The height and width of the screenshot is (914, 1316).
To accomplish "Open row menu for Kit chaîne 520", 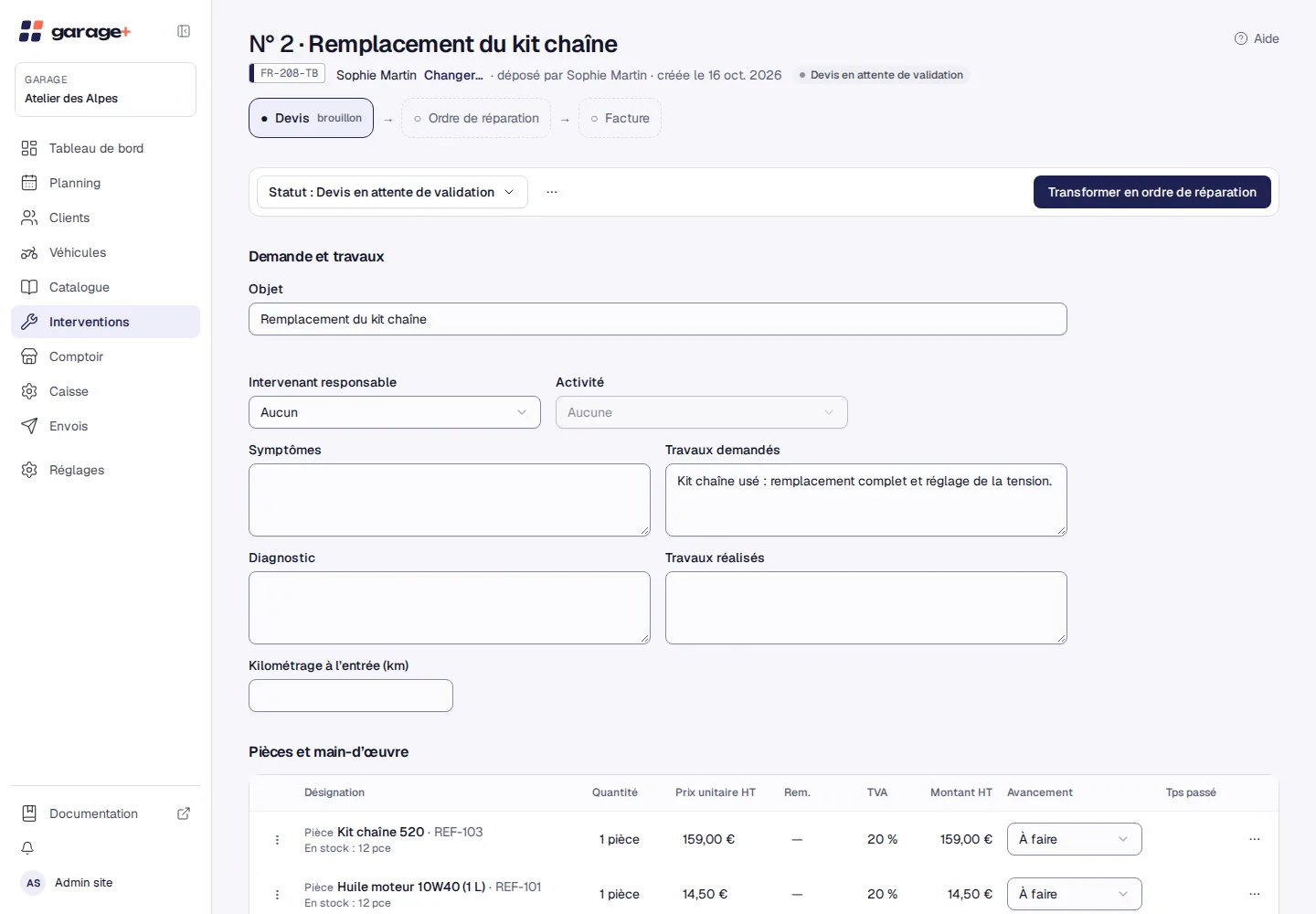I will pos(277,839).
